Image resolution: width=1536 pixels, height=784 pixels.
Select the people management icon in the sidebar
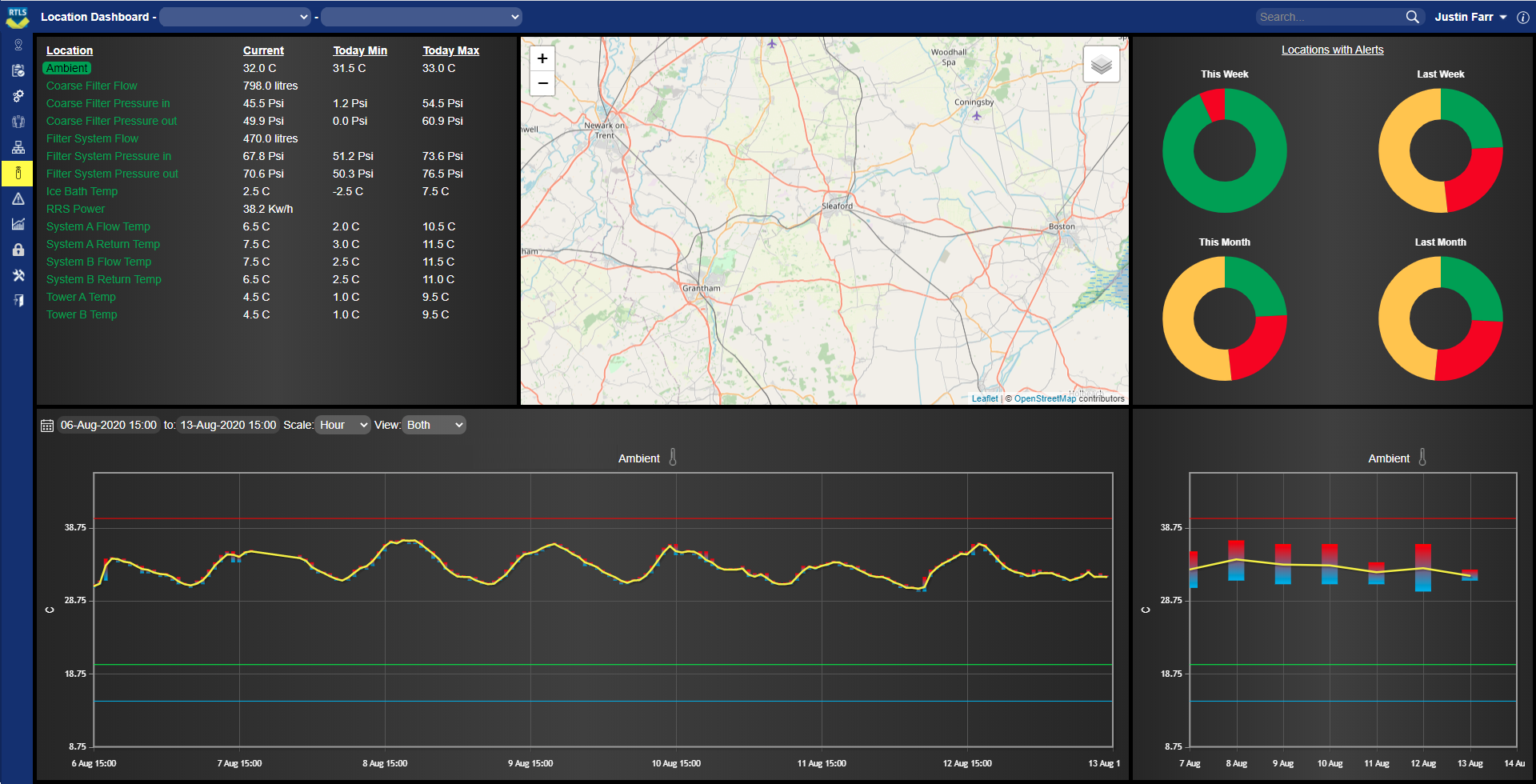coord(18,122)
